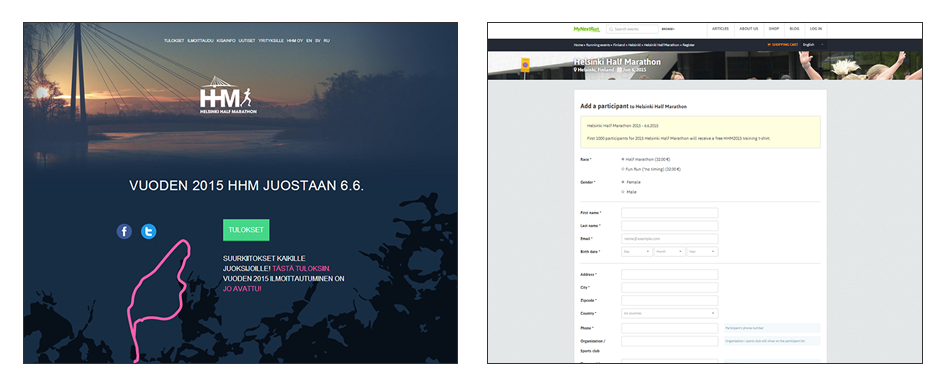950x380 pixels.
Task: Click the HHM Helsinki Half Marathon logo
Action: (228, 95)
